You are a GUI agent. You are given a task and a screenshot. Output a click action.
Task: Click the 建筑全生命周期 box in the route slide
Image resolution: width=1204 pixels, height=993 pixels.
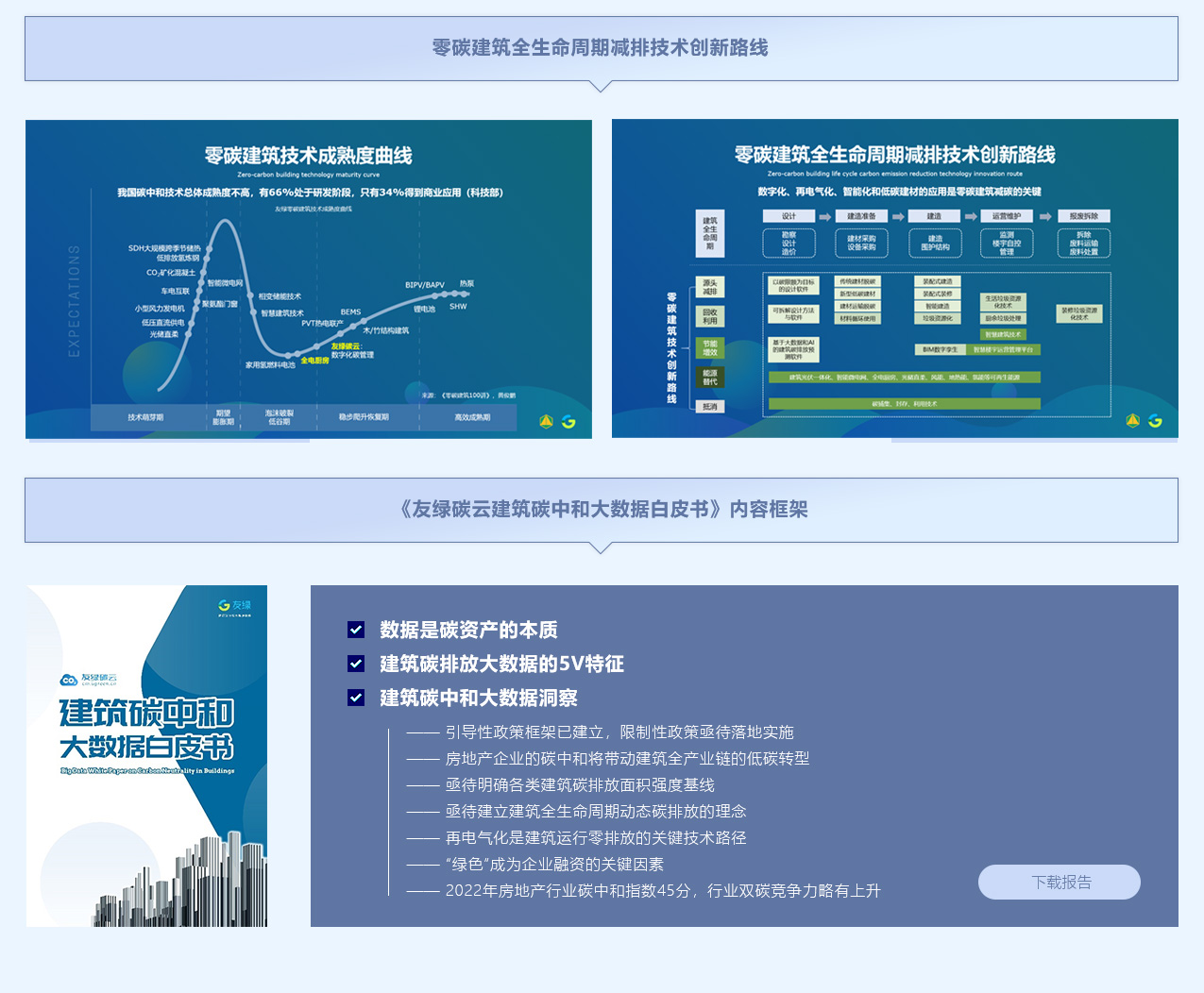point(710,233)
